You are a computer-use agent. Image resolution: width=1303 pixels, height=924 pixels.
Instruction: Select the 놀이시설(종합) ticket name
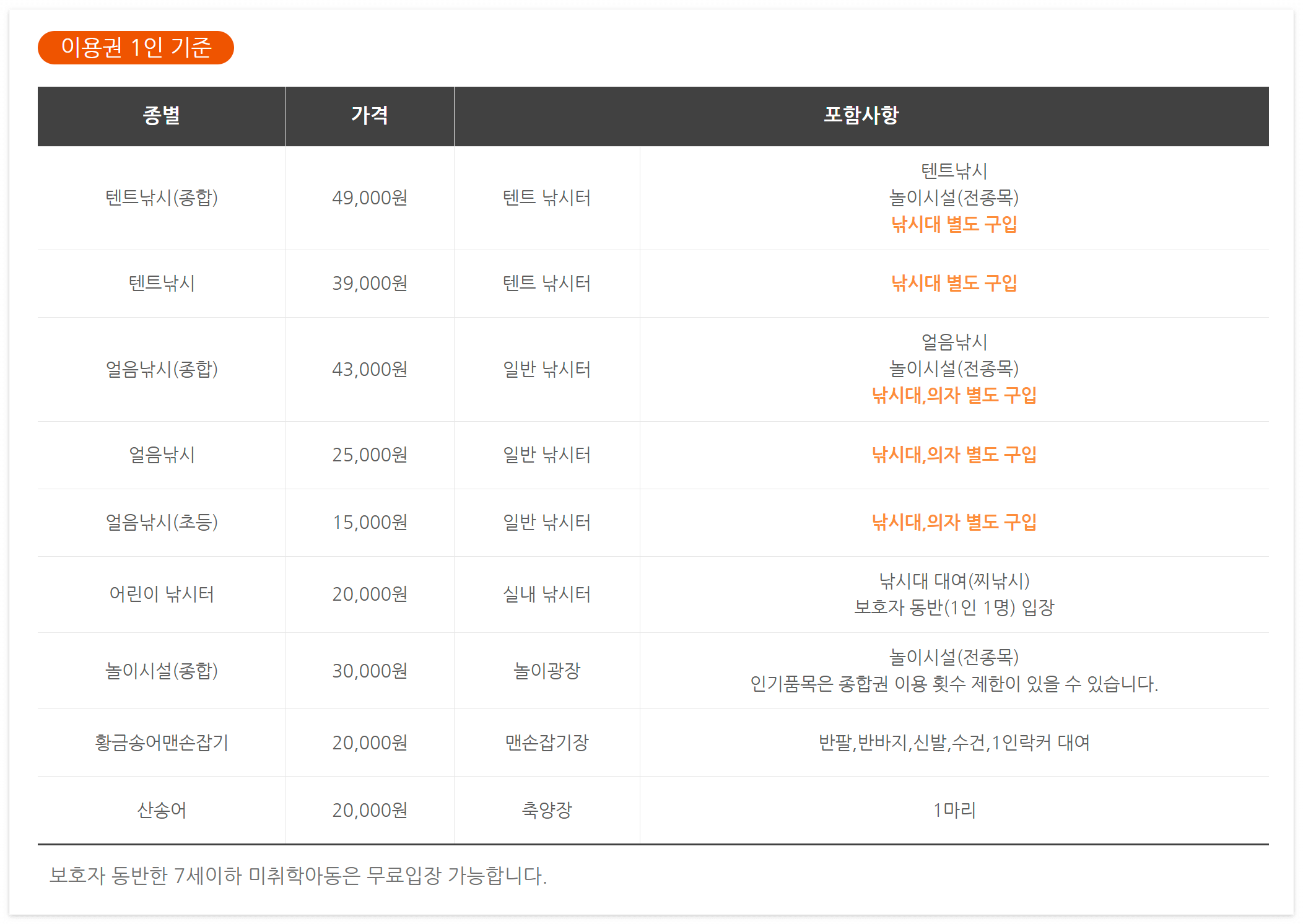coord(161,671)
